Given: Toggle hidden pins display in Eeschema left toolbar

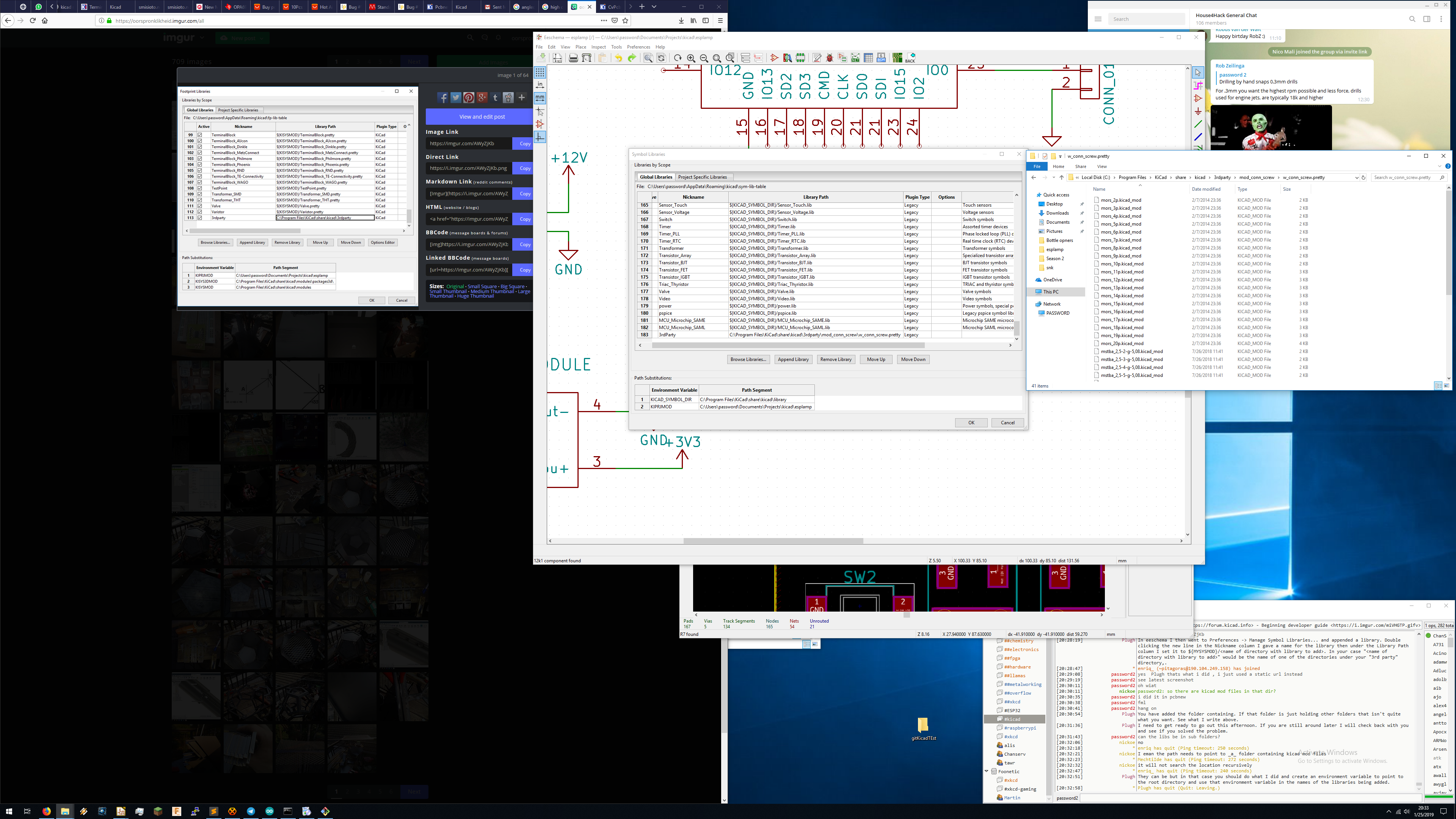Looking at the screenshot, I should (x=540, y=124).
